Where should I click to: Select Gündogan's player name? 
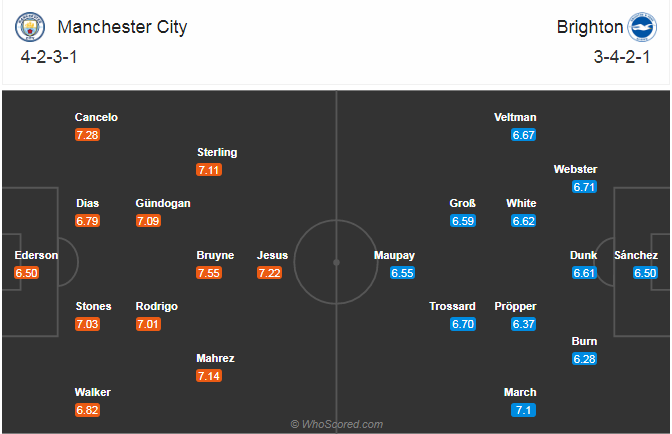point(162,203)
